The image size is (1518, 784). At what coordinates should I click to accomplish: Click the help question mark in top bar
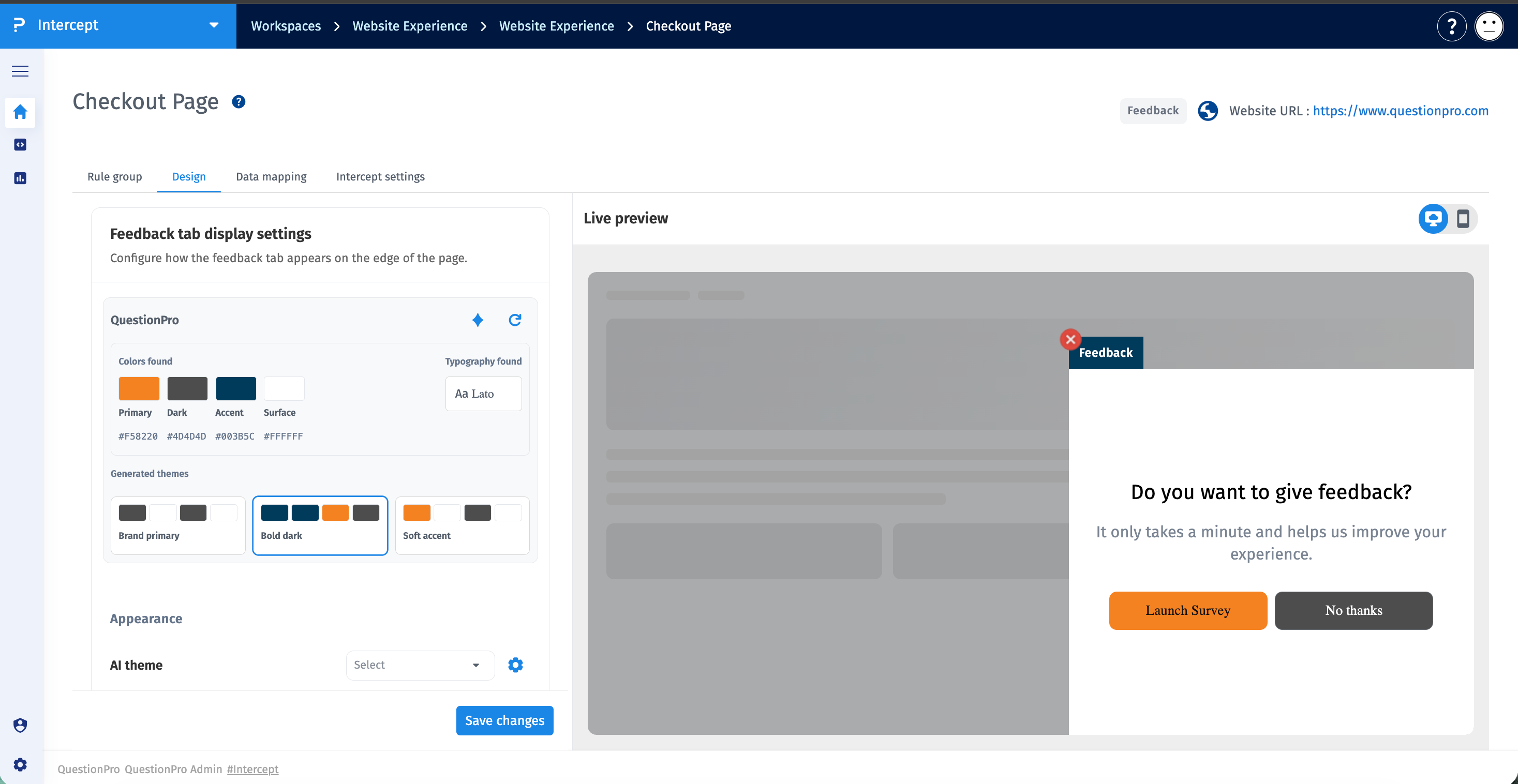[x=1451, y=26]
